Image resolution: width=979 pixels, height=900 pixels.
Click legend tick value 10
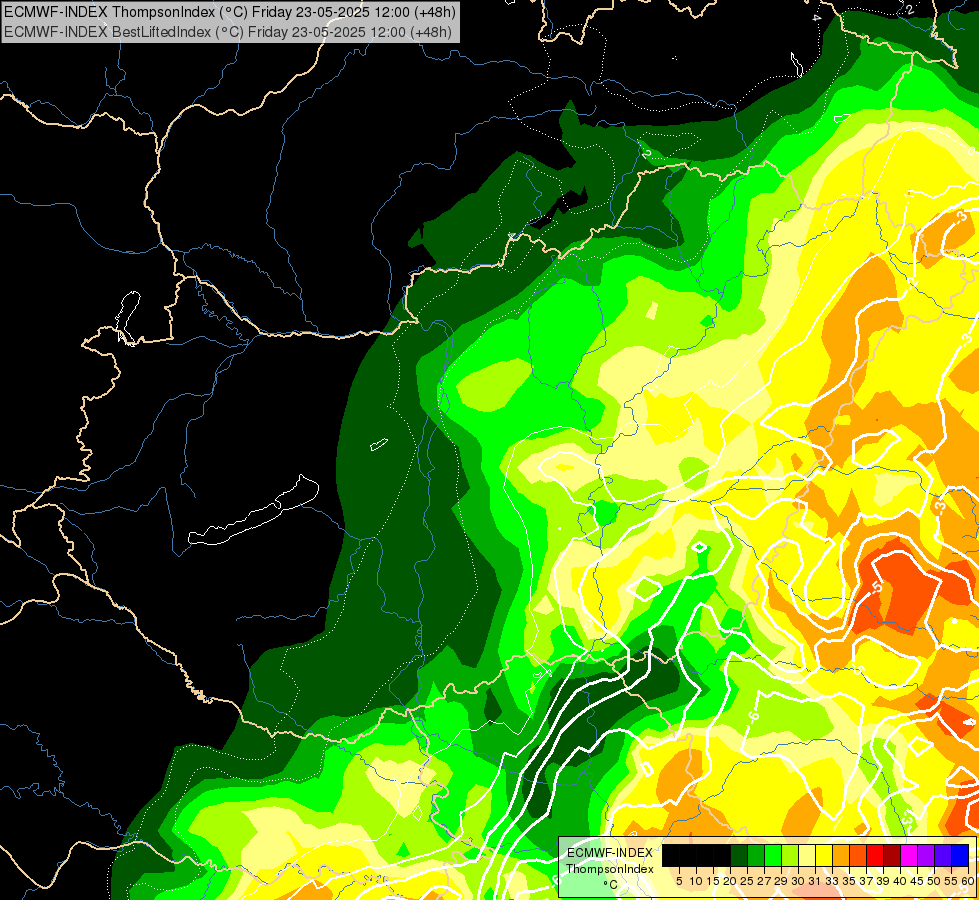(696, 881)
